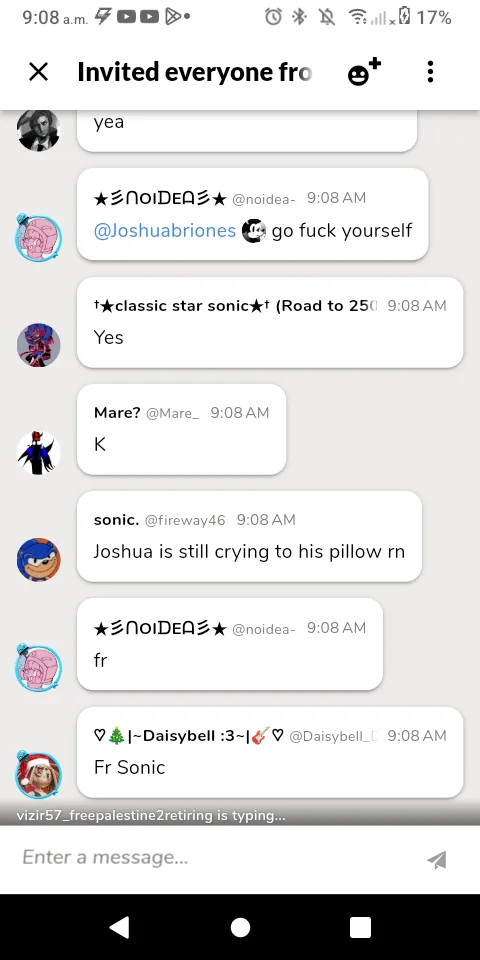Screen dimensions: 480x960
Task: Tap the Android back navigation button
Action: coord(119,927)
